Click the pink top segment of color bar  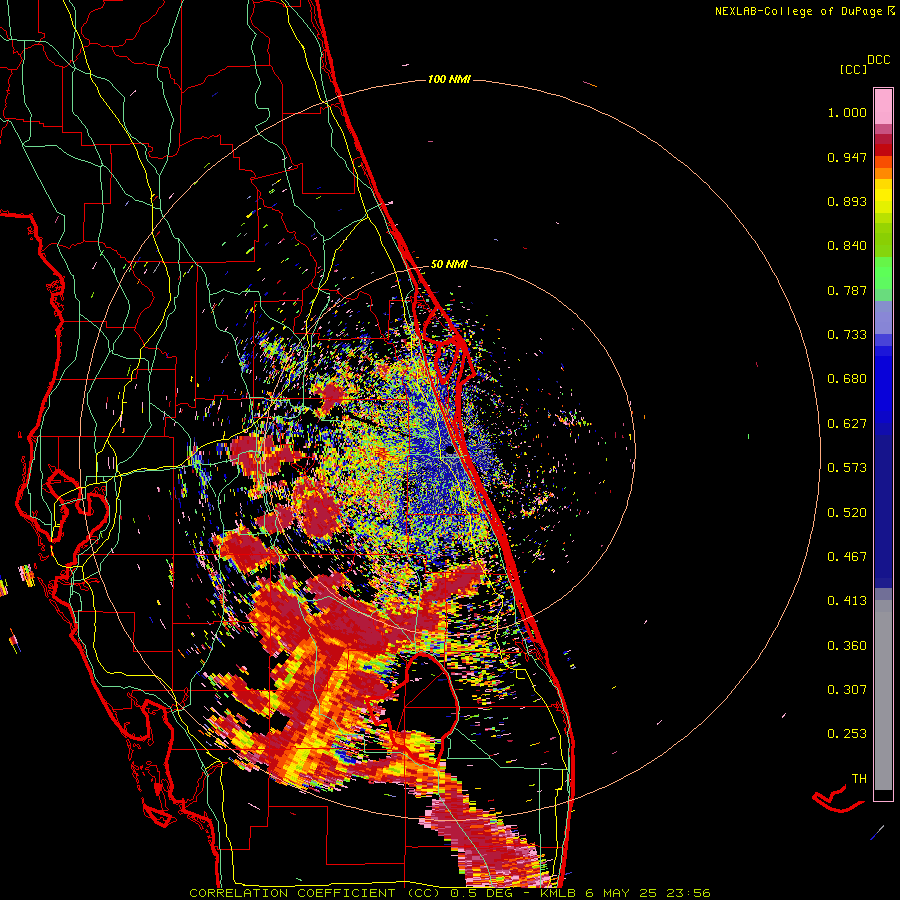pyautogui.click(x=883, y=107)
